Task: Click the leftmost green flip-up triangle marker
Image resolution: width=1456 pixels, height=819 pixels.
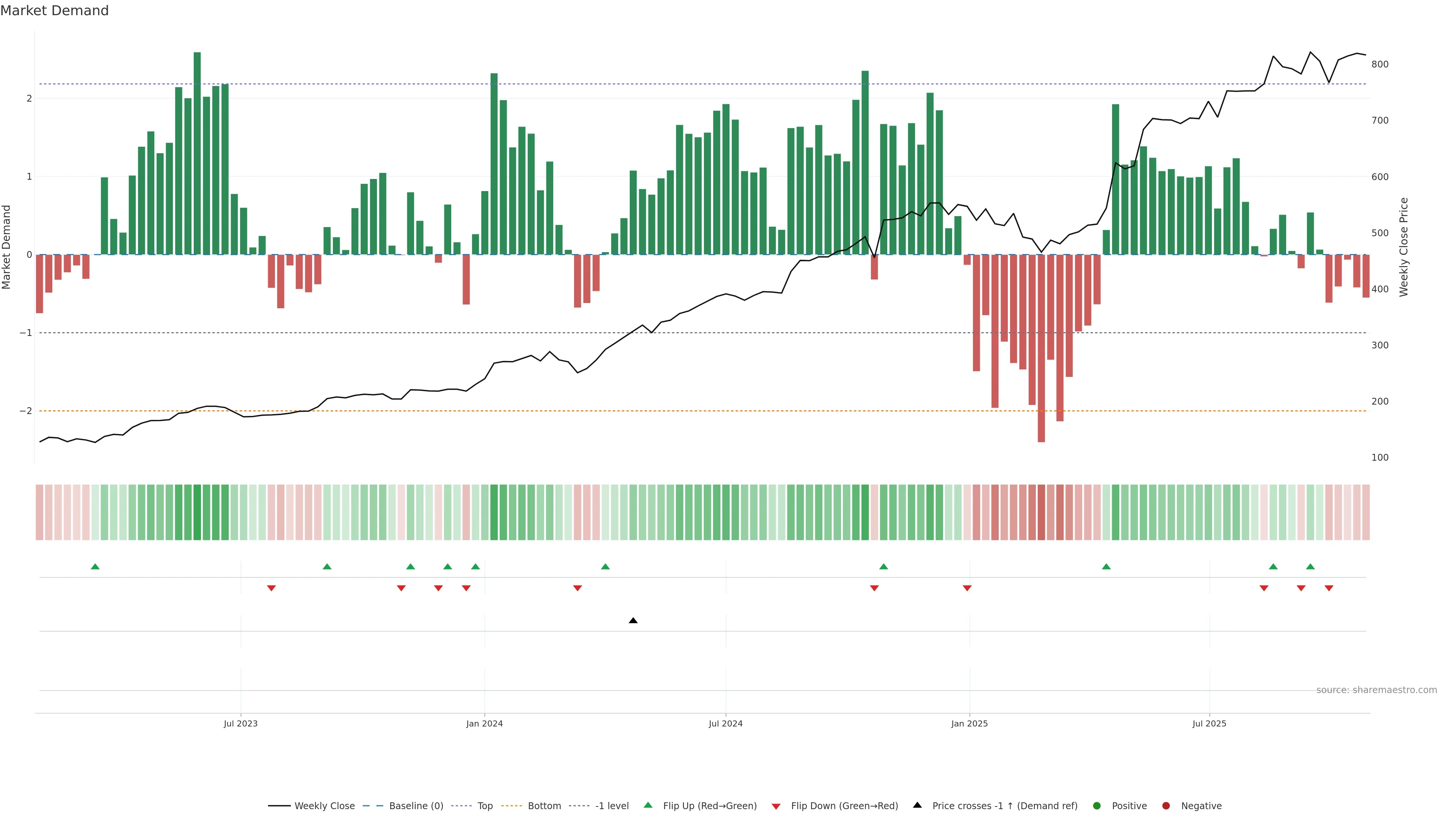Action: 95,566
